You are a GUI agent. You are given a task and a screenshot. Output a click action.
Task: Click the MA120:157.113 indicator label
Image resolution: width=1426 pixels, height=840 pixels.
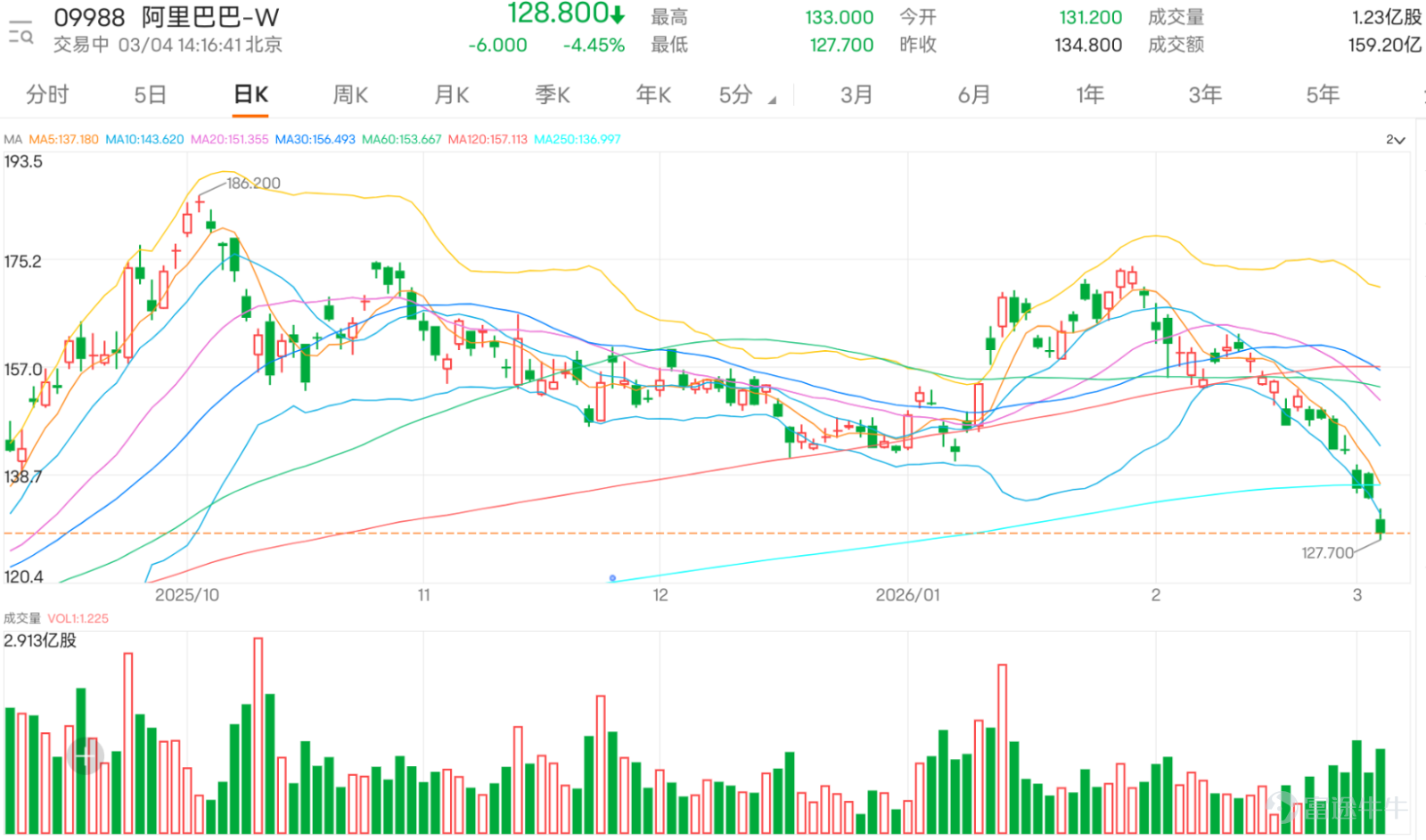[x=488, y=140]
